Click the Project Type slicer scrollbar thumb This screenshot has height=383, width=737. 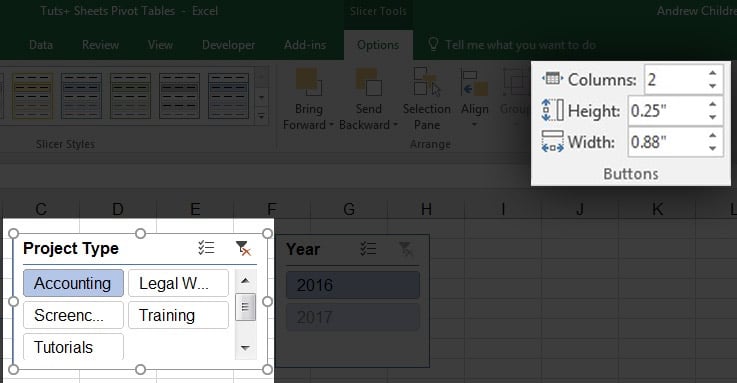tap(245, 307)
